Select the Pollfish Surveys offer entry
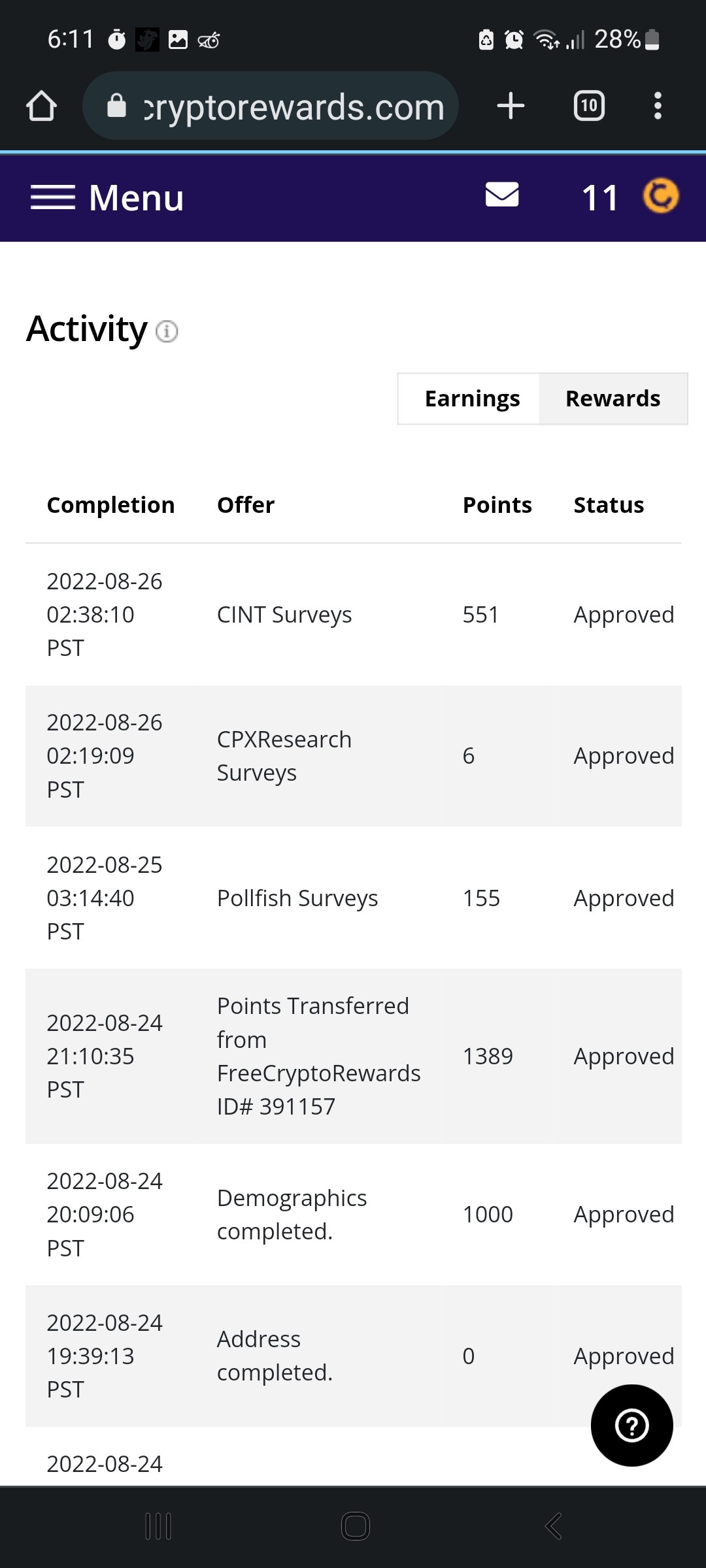 [297, 898]
